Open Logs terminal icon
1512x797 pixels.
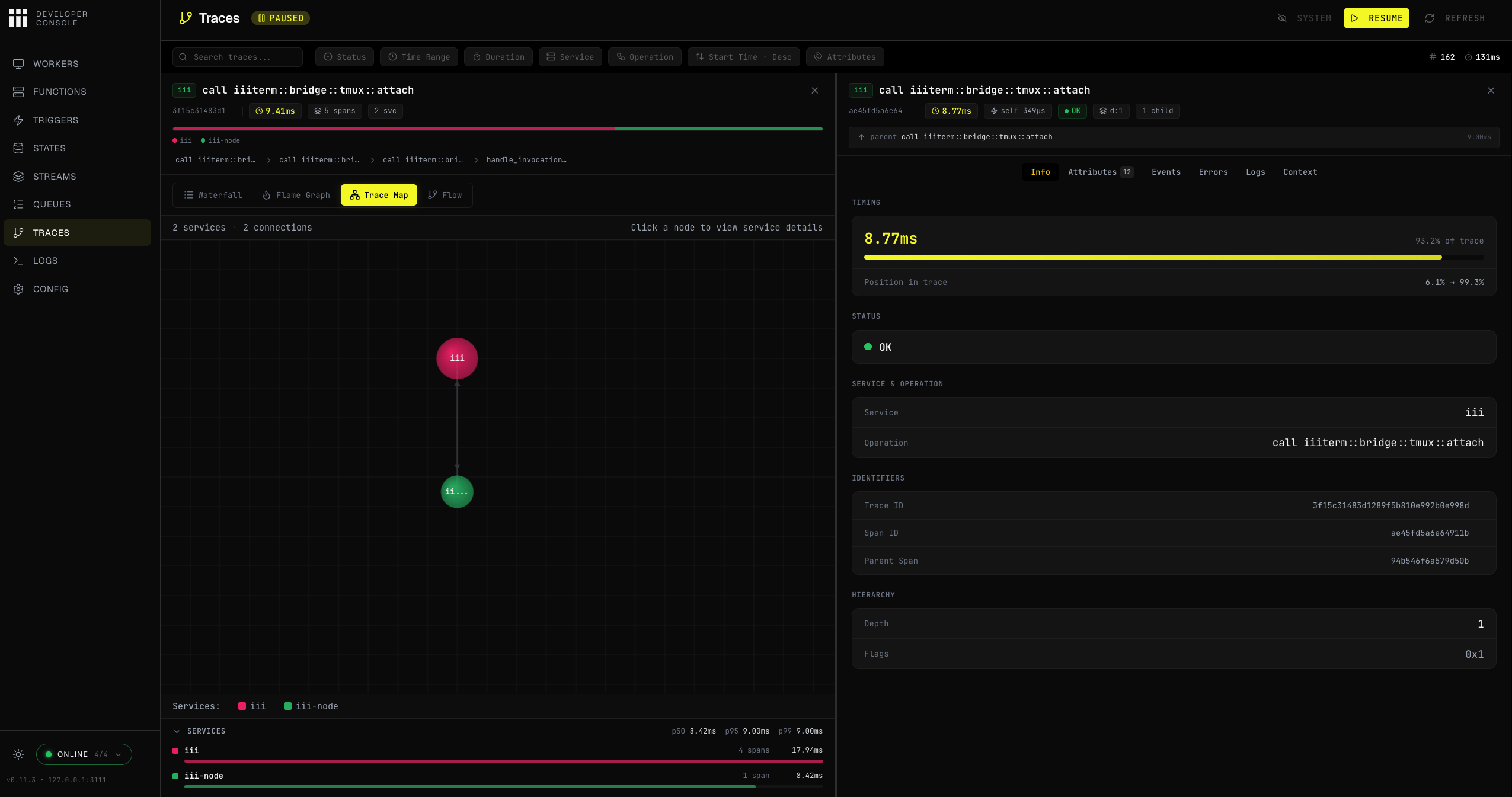coord(18,261)
